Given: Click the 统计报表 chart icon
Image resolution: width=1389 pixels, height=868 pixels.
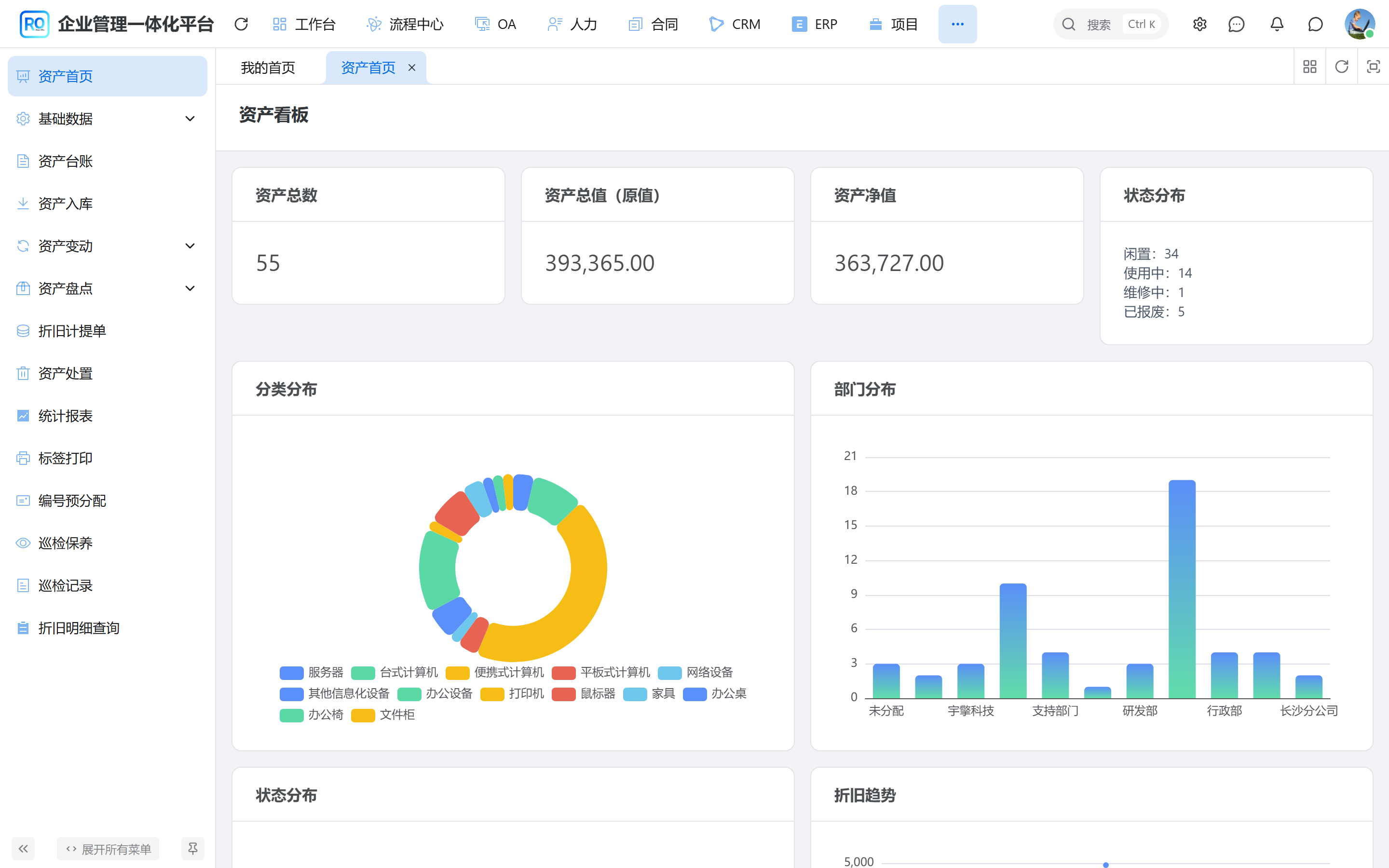Looking at the screenshot, I should [x=23, y=416].
